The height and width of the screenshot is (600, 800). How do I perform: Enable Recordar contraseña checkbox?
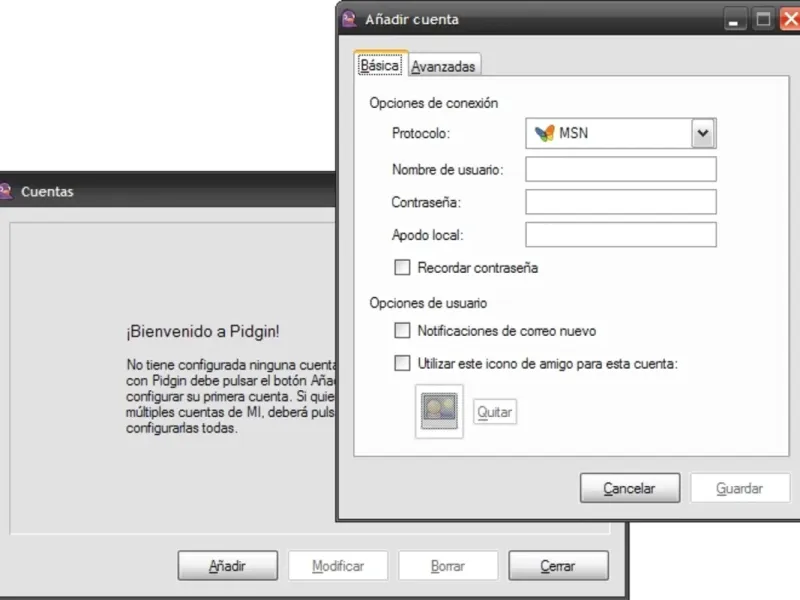tap(402, 267)
